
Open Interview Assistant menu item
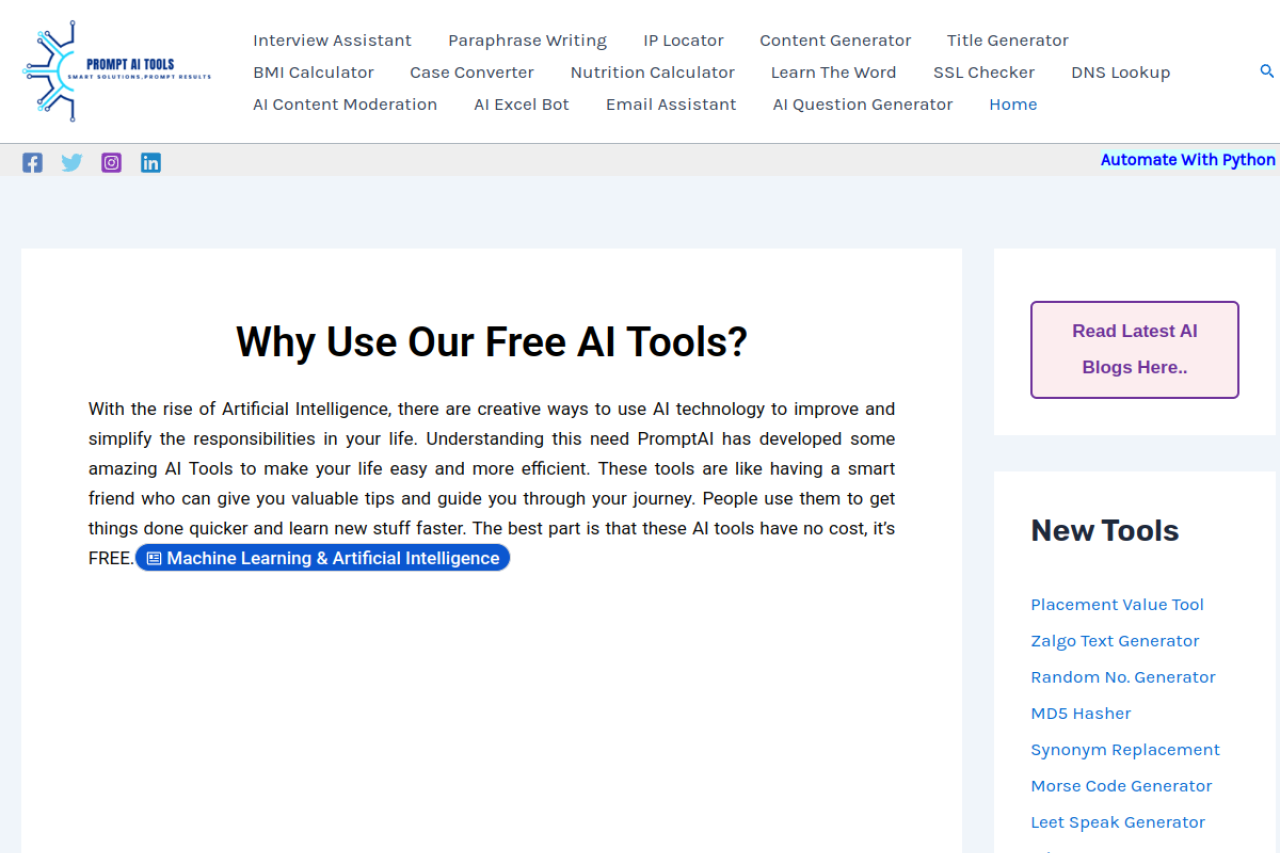click(332, 40)
